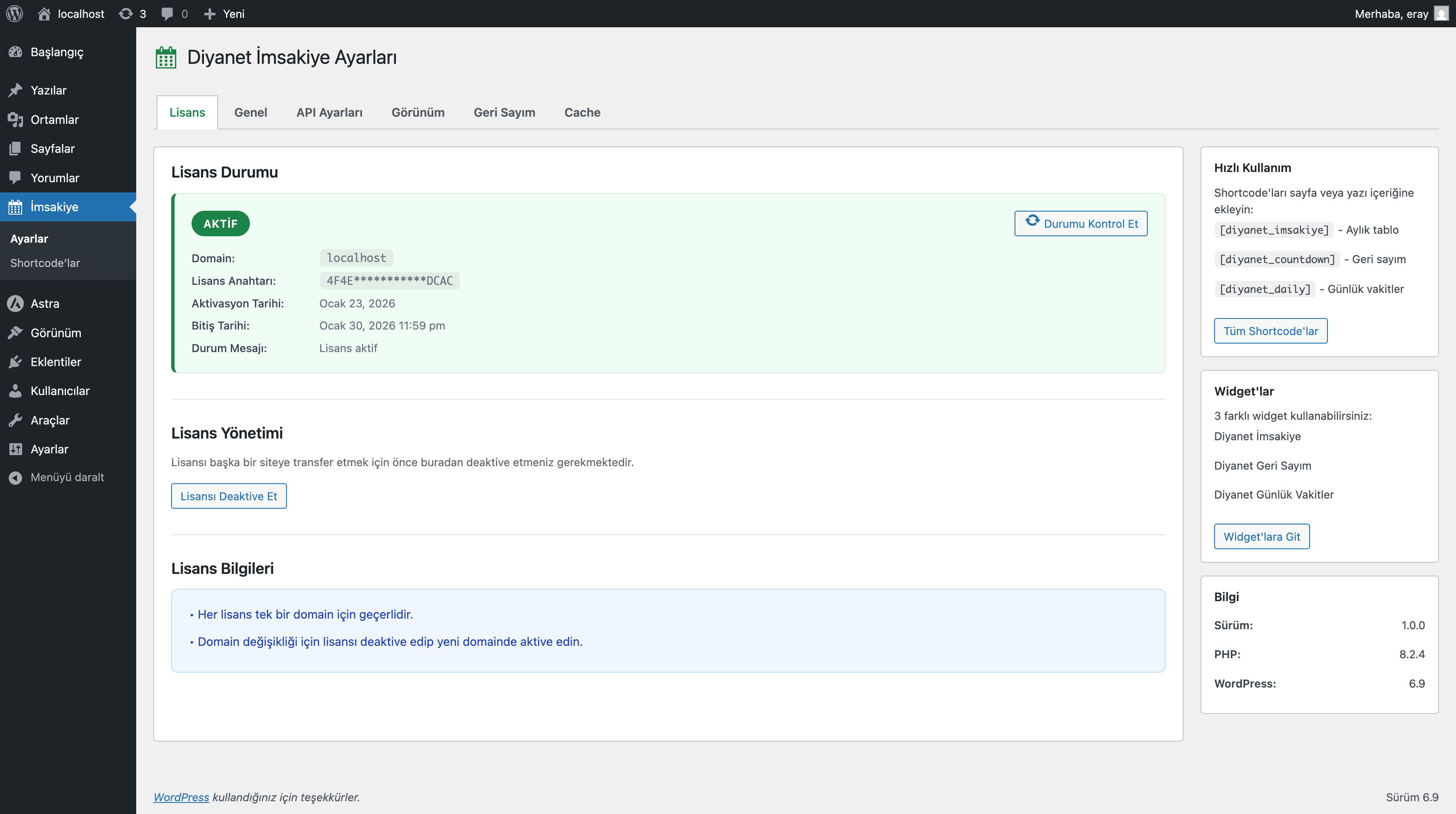Click the Menüyü daralt collapse arrow icon
The height and width of the screenshot is (814, 1456).
[x=15, y=478]
